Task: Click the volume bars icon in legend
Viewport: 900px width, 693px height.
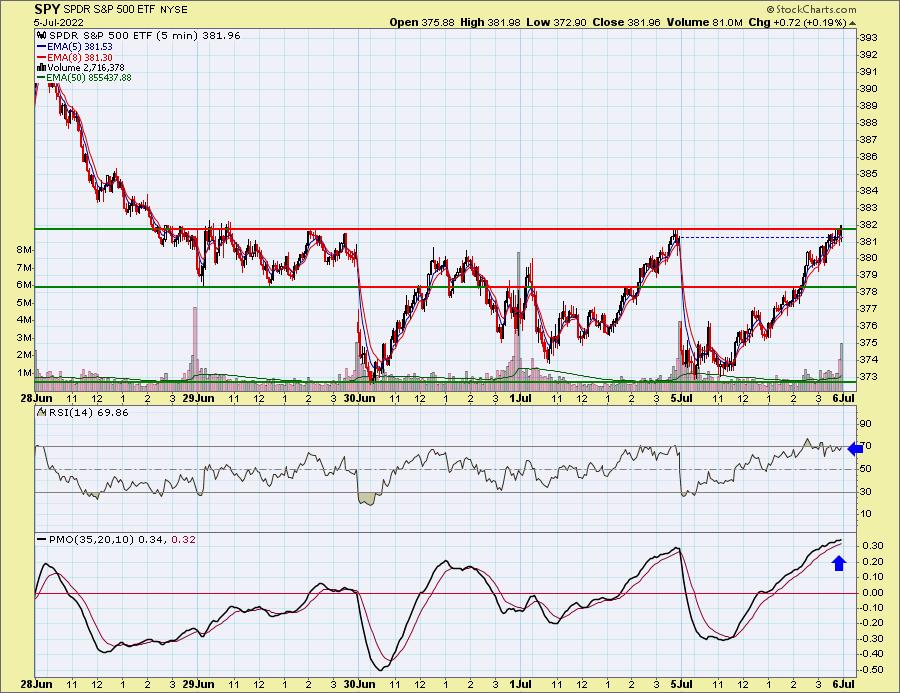Action: point(41,68)
